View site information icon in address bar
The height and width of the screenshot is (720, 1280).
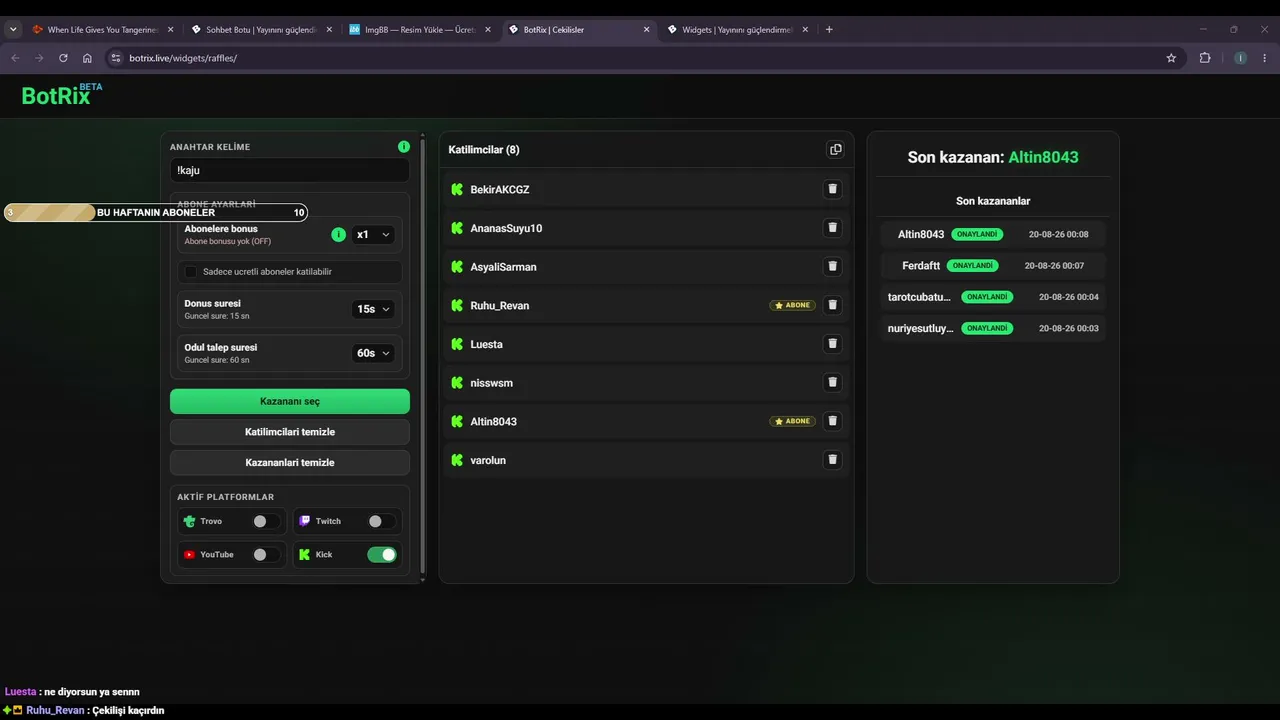[x=116, y=58]
